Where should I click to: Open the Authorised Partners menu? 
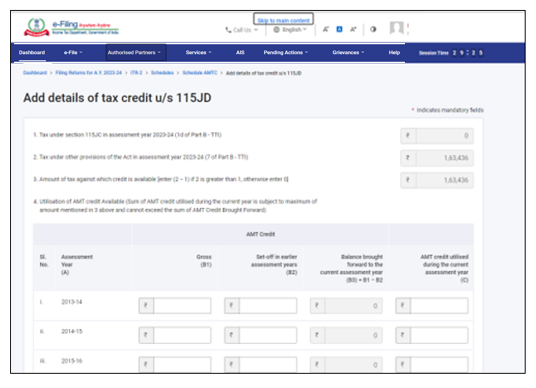click(136, 52)
